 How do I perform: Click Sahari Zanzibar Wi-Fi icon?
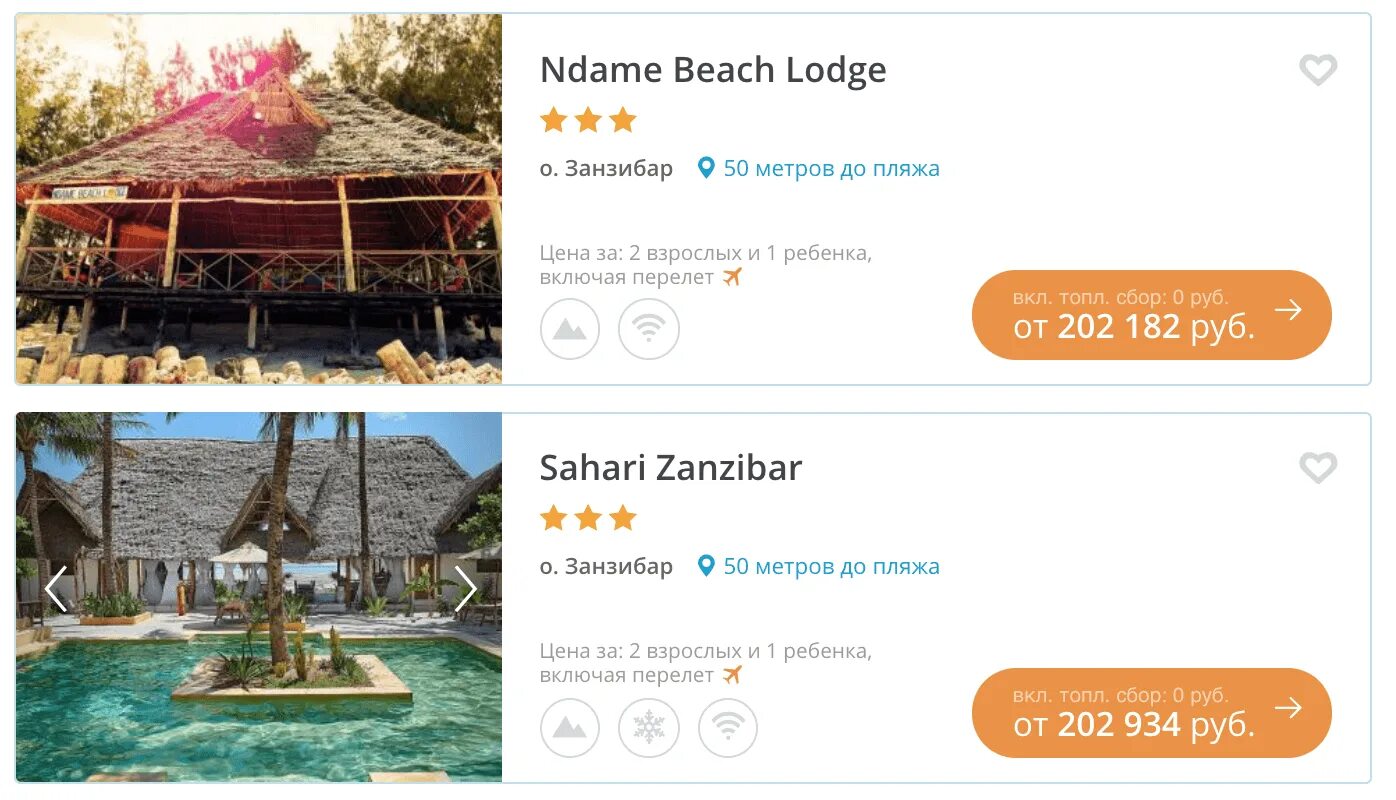coord(728,727)
